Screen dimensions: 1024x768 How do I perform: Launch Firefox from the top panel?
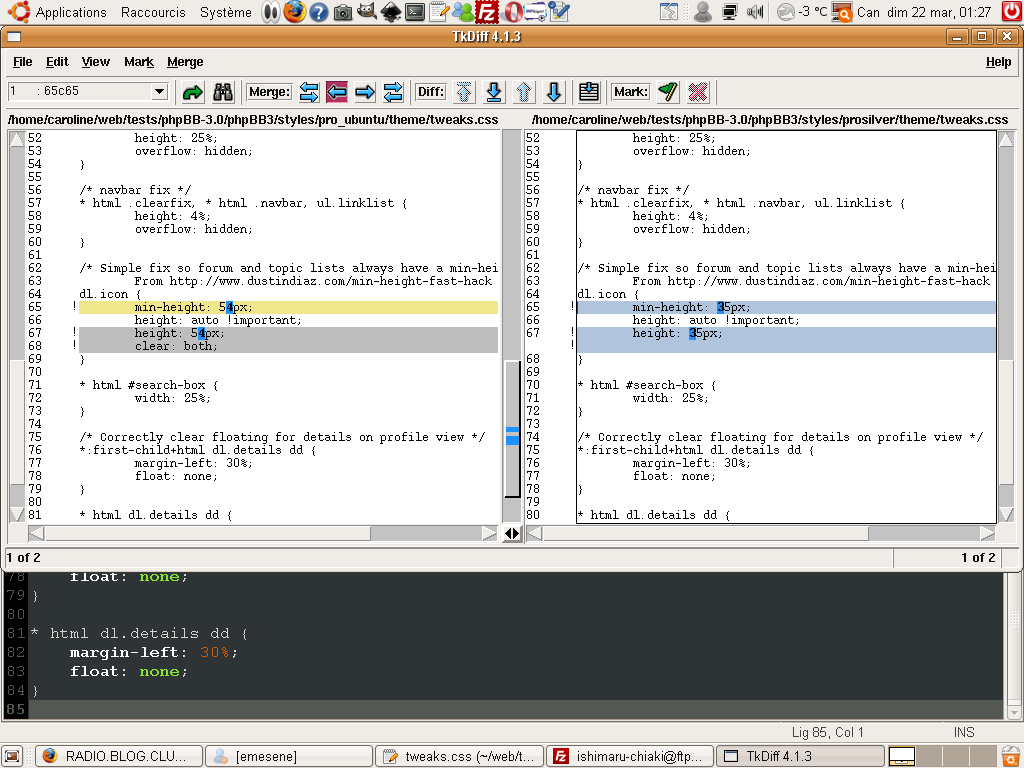[294, 12]
